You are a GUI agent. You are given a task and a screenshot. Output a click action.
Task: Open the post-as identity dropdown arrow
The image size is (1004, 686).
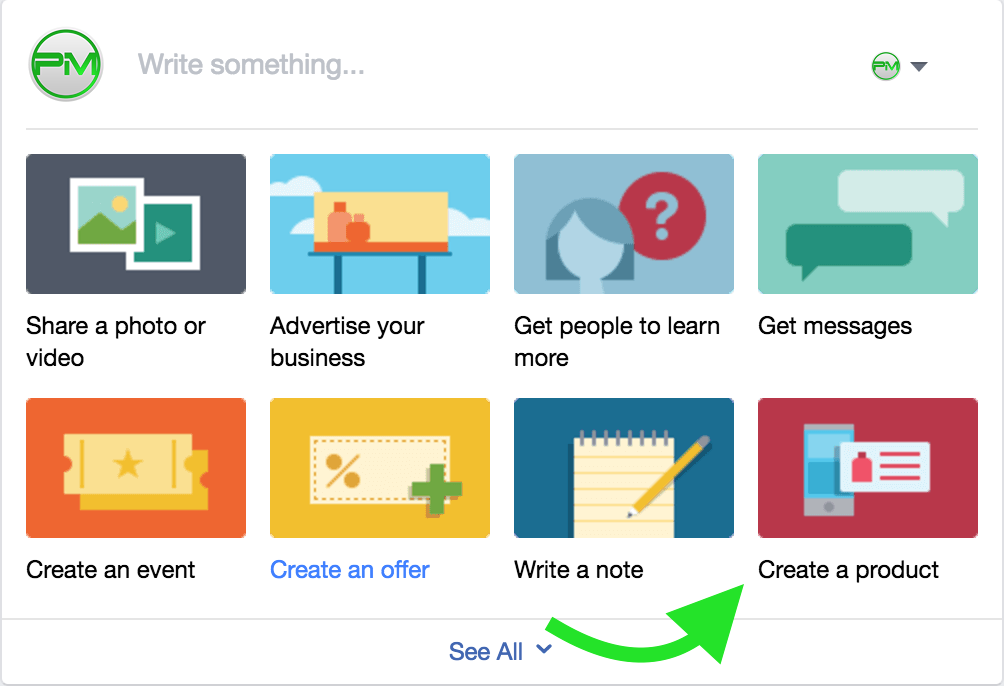click(x=919, y=66)
